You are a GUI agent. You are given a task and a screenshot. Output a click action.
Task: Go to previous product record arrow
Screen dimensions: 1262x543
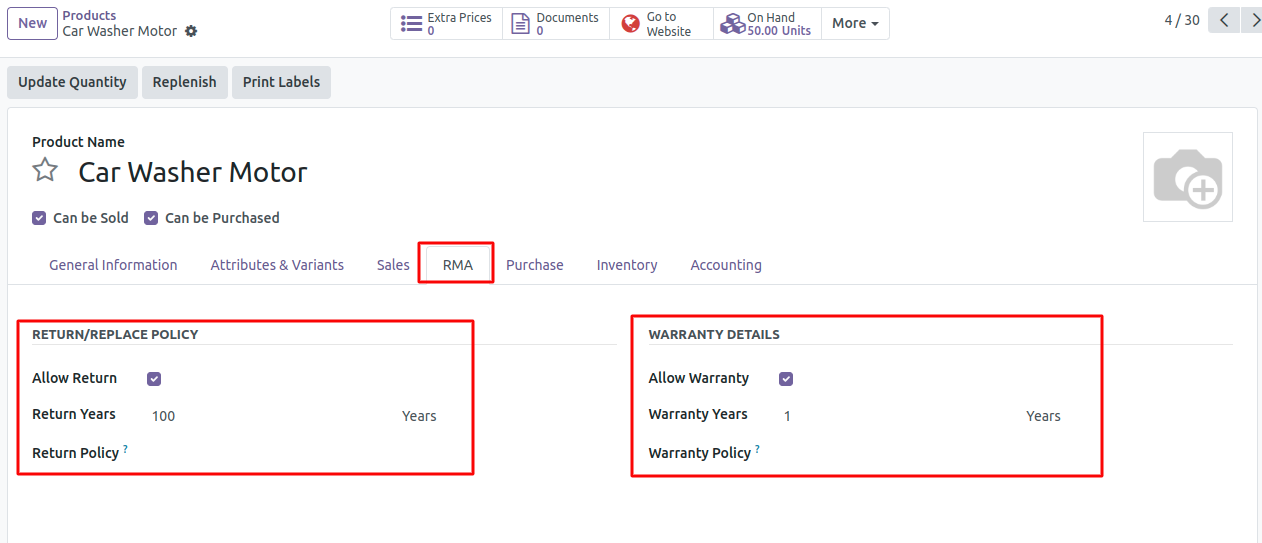coord(1224,20)
